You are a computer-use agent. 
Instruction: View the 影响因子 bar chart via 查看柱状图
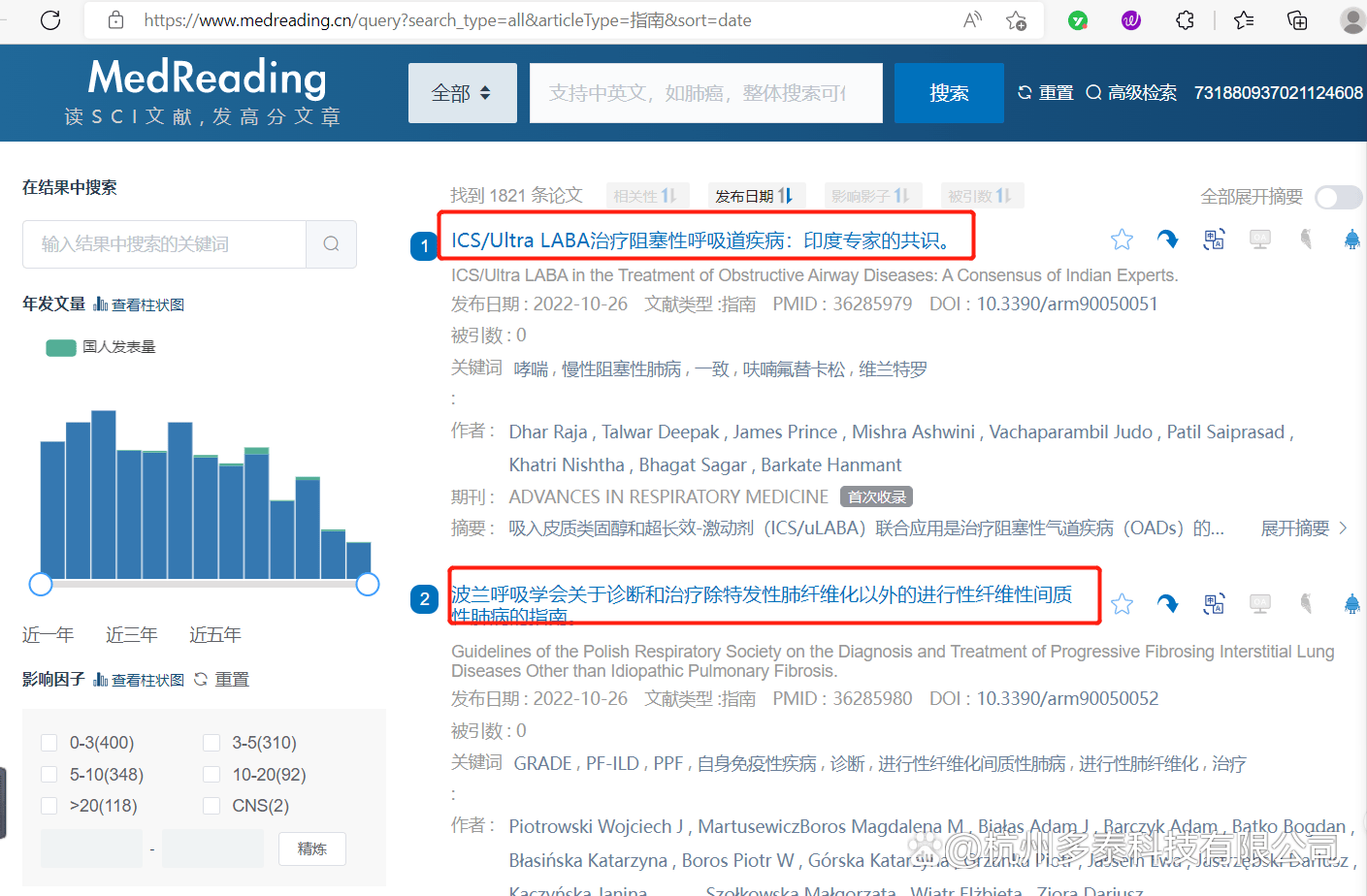139,680
